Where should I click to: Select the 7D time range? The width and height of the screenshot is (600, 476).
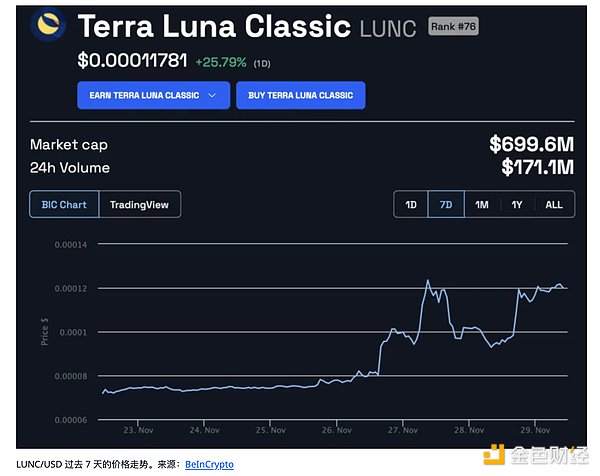tap(446, 205)
